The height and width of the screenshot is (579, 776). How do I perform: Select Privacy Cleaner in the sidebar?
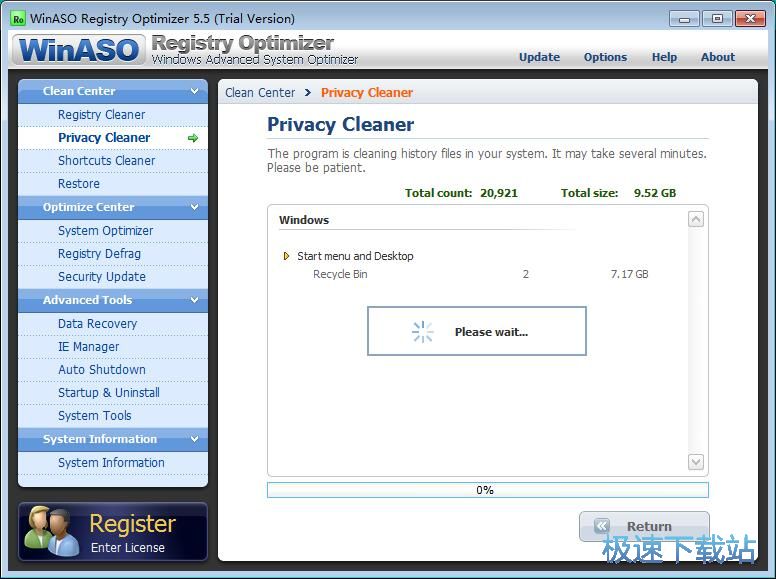pyautogui.click(x=113, y=138)
